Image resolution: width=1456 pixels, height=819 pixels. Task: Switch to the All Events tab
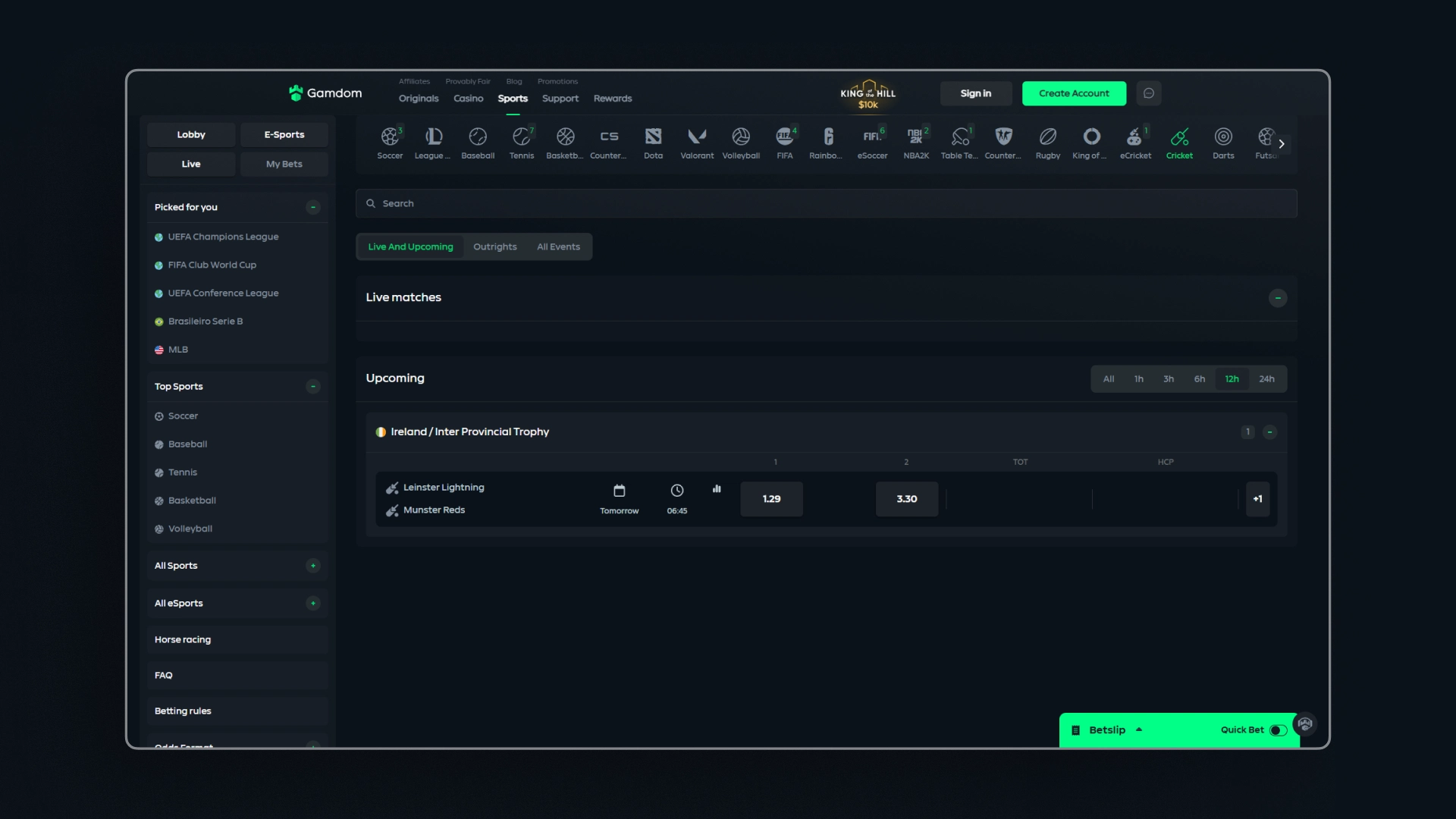tap(558, 247)
